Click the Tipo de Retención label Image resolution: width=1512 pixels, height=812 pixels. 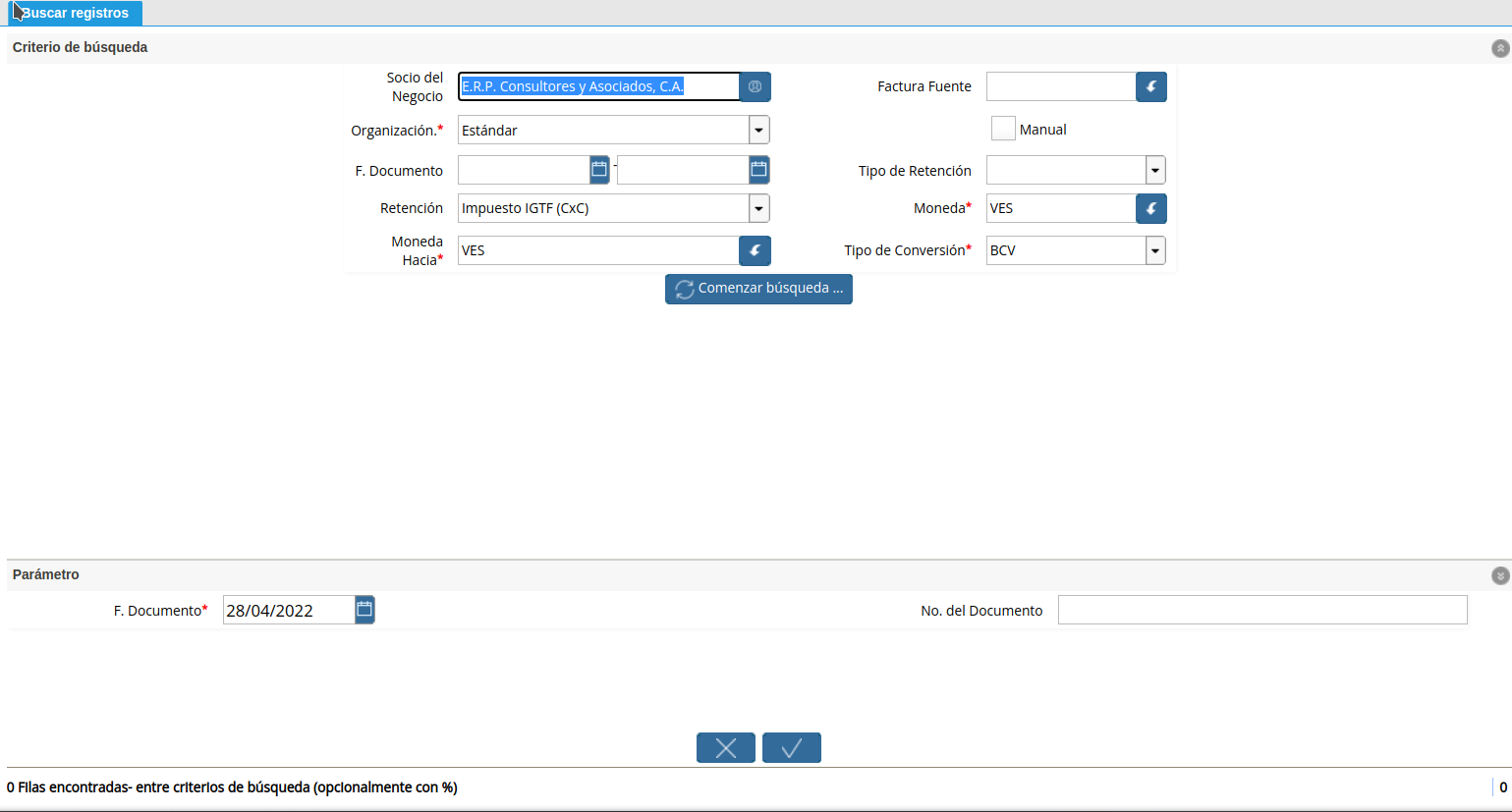pos(915,171)
